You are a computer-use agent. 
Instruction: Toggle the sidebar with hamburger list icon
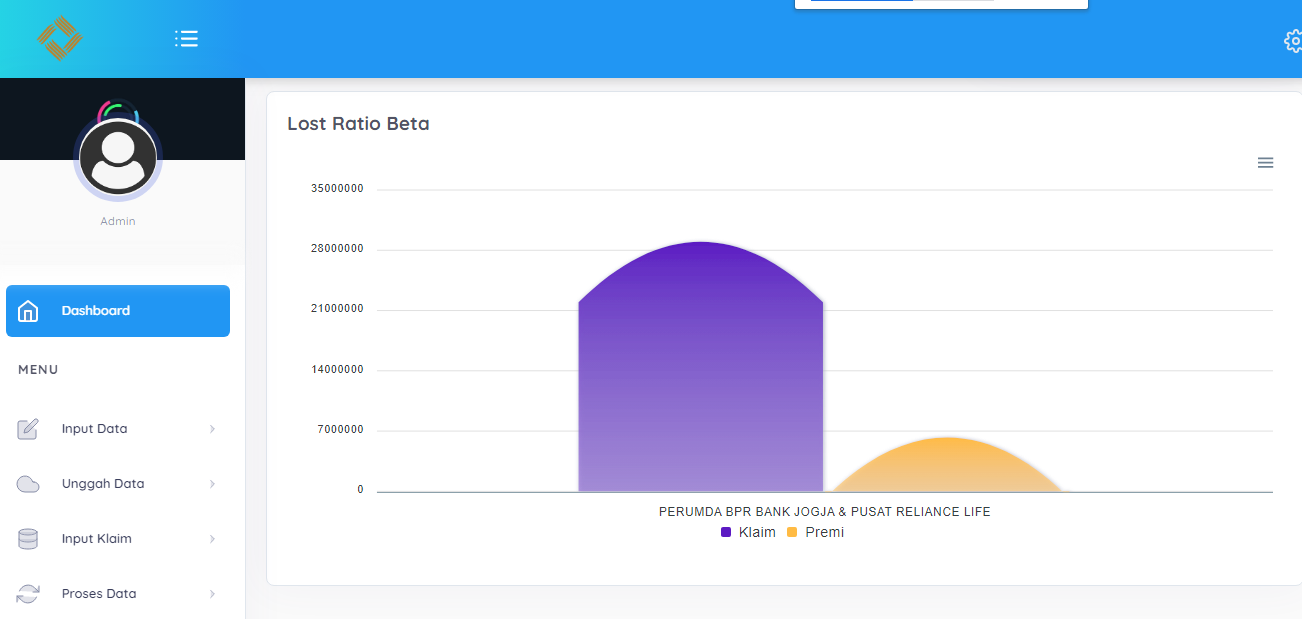[186, 38]
